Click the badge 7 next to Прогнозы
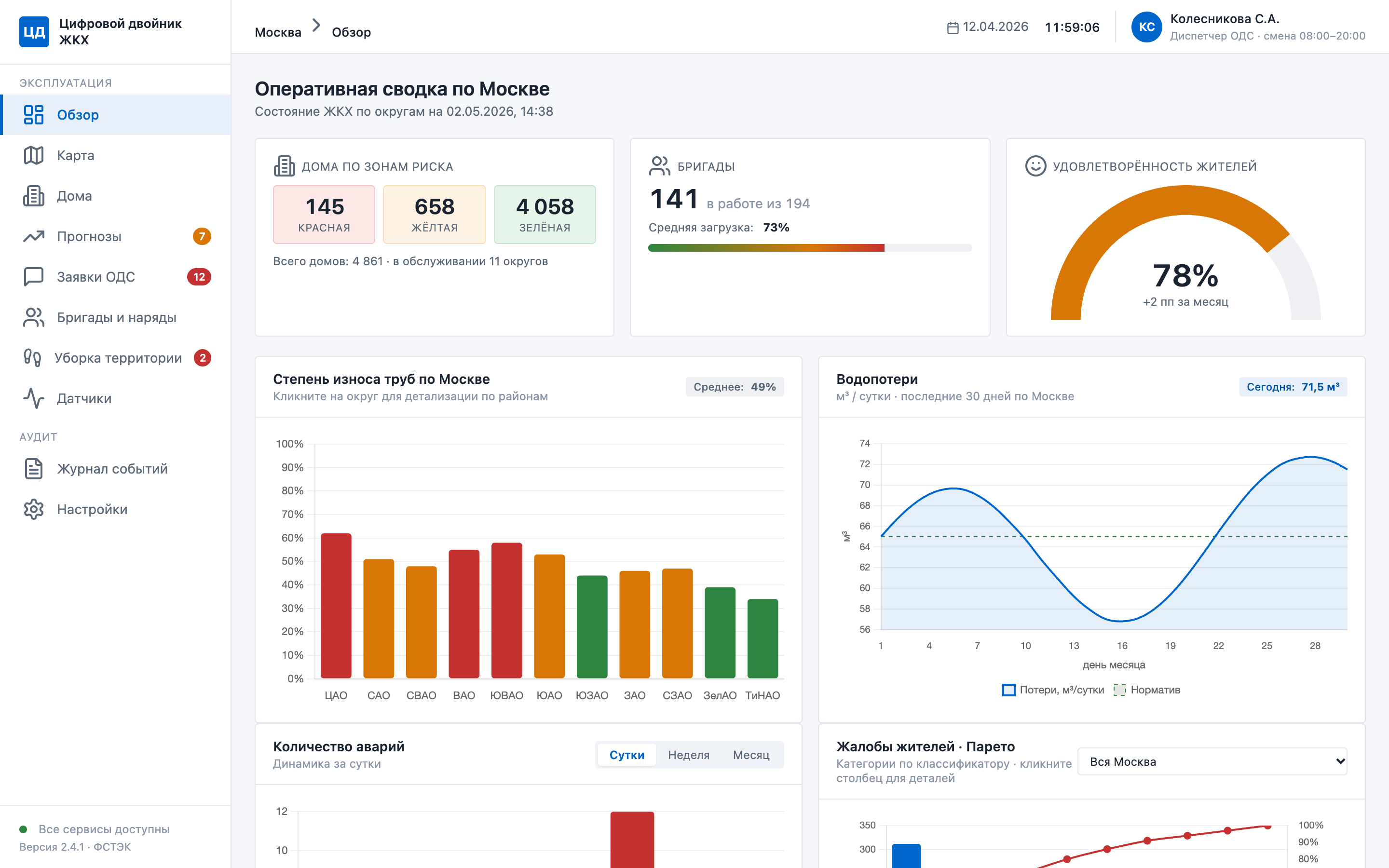This screenshot has height=868, width=1389. pyautogui.click(x=202, y=236)
